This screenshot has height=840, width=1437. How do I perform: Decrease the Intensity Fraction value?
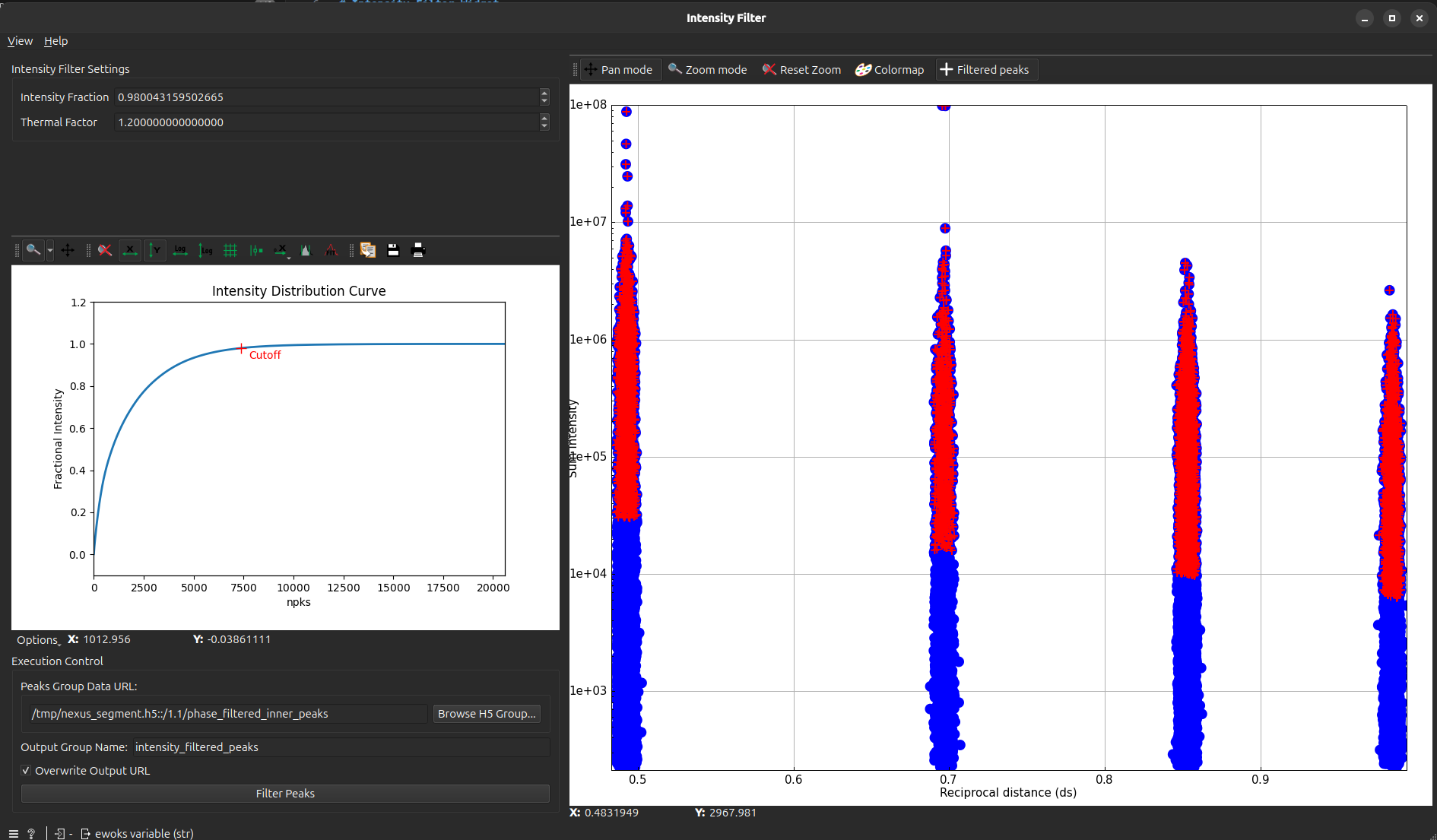[x=544, y=101]
